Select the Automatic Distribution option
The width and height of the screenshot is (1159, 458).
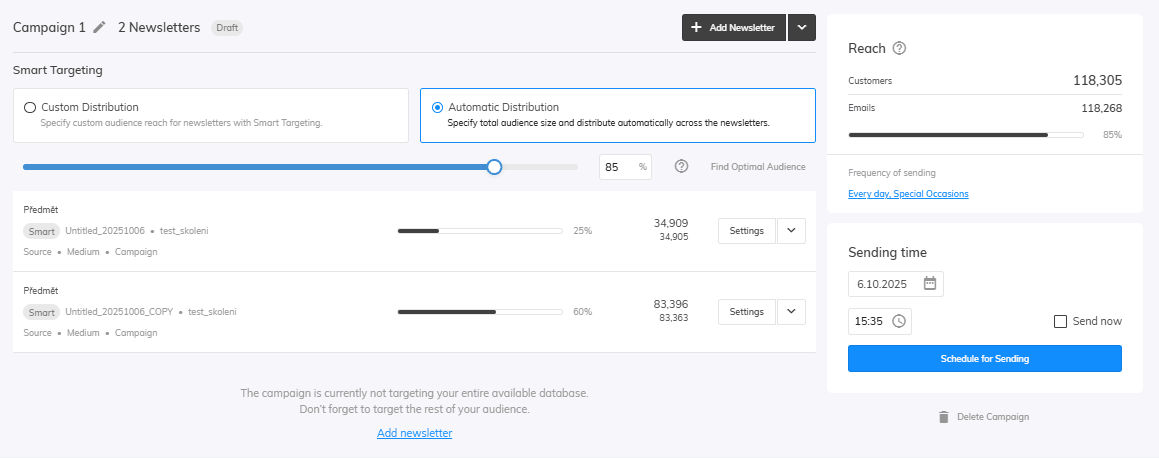pos(437,107)
